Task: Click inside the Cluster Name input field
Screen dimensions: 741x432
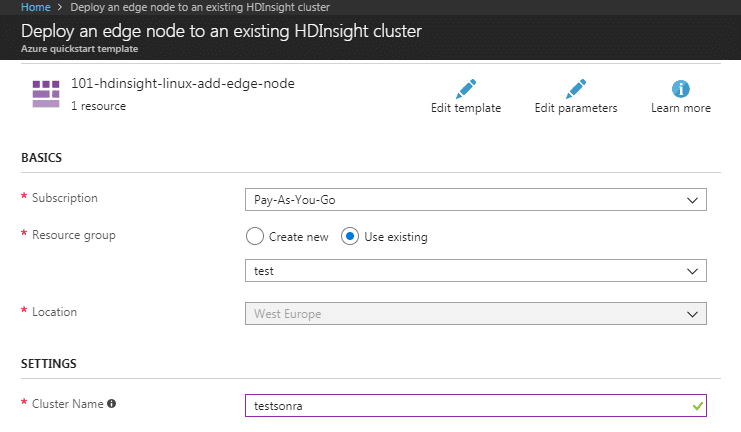Action: coord(475,406)
